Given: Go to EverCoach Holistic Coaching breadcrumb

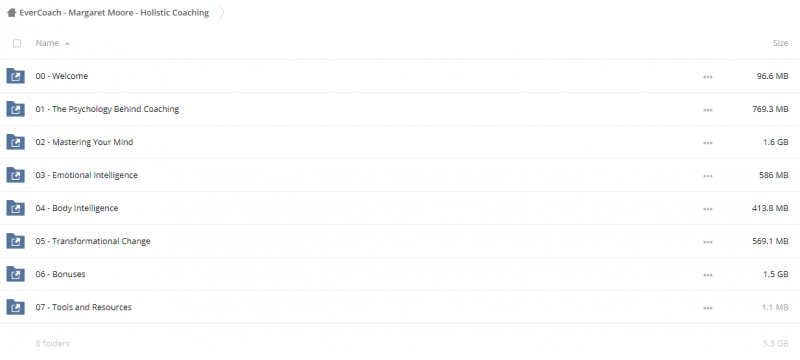Looking at the screenshot, I should [x=114, y=13].
